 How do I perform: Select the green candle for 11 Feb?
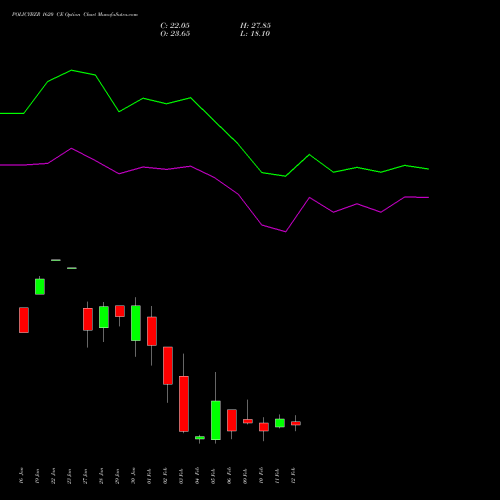[x=280, y=423]
